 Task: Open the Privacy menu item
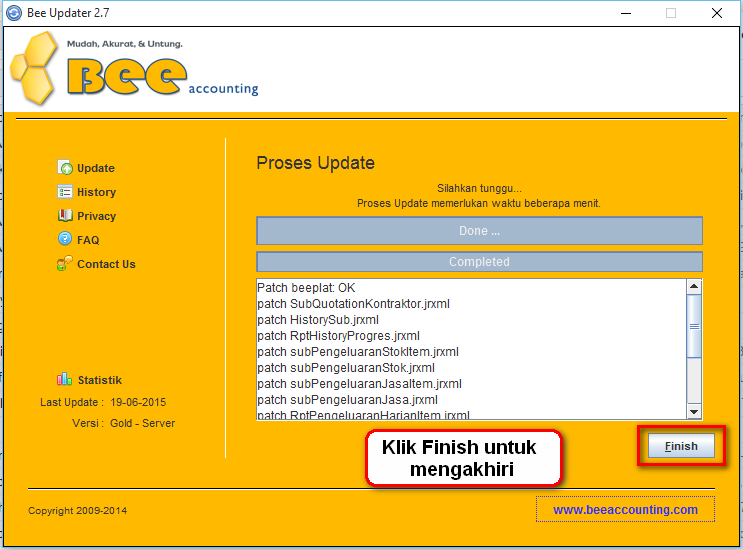97,216
